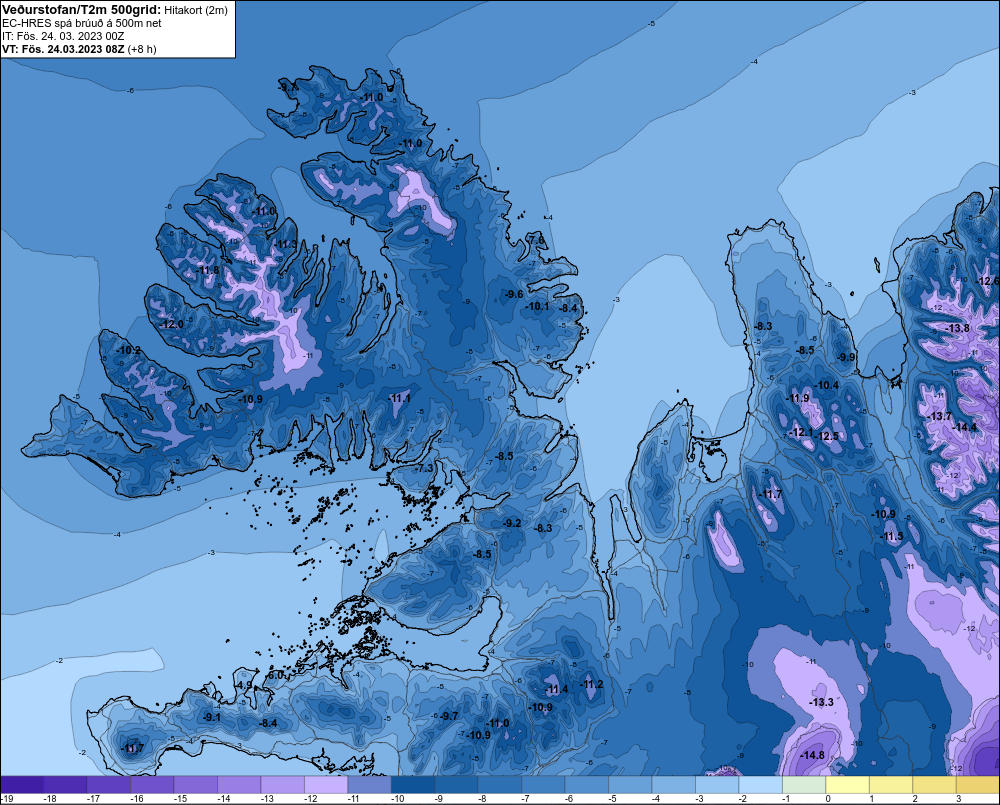Viewport: 1000px width, 805px height.
Task: Select legend swatch between -19 and -18
Action: 22,785
